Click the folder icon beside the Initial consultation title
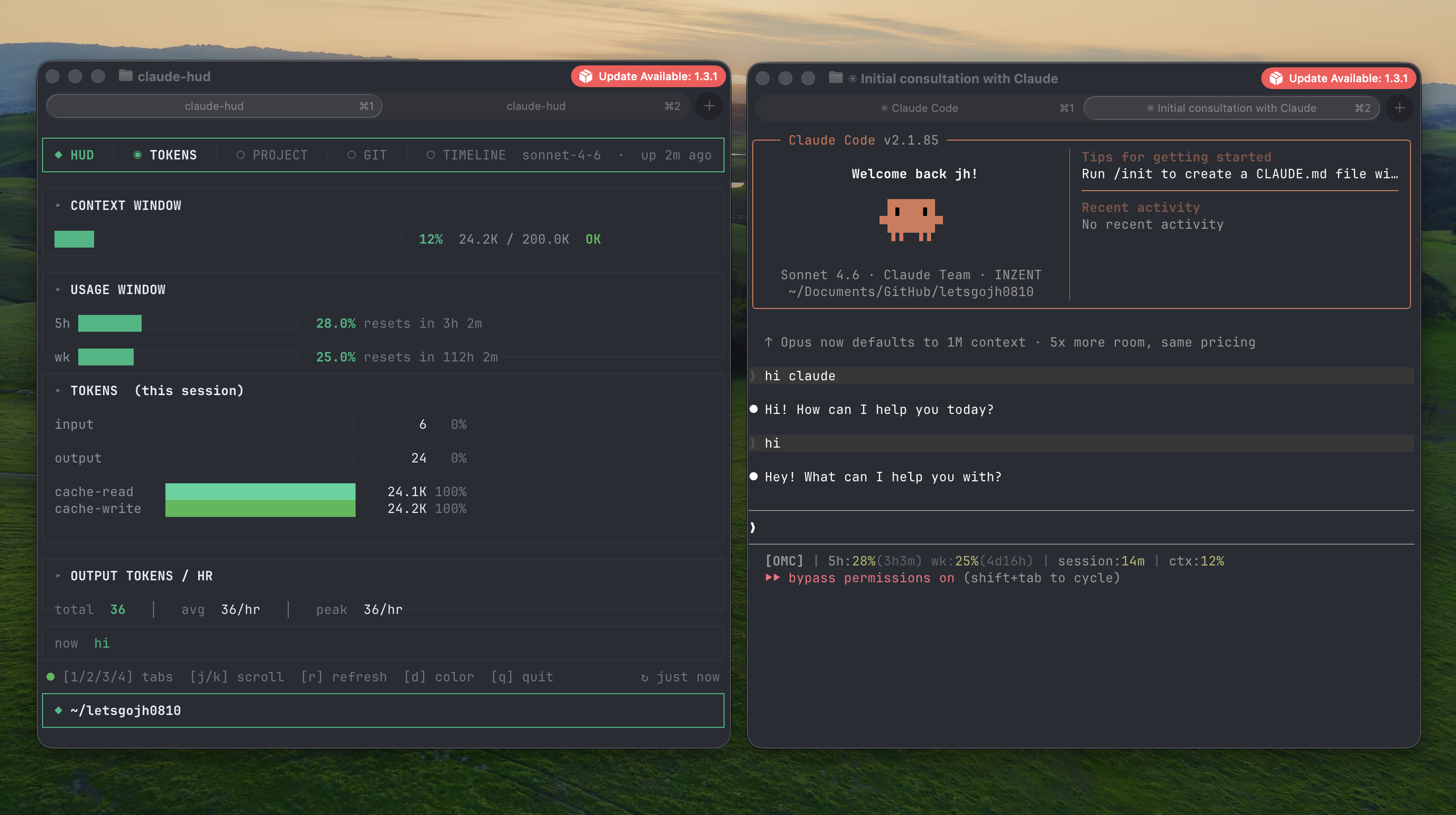Viewport: 1456px width, 815px height. tap(835, 77)
